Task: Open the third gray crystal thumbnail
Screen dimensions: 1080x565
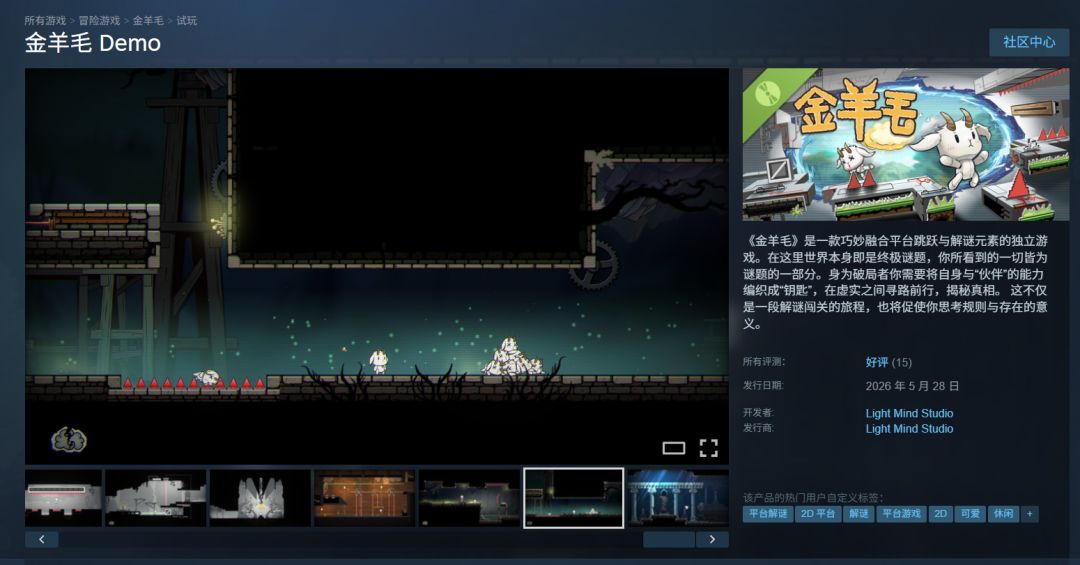Action: pos(260,498)
